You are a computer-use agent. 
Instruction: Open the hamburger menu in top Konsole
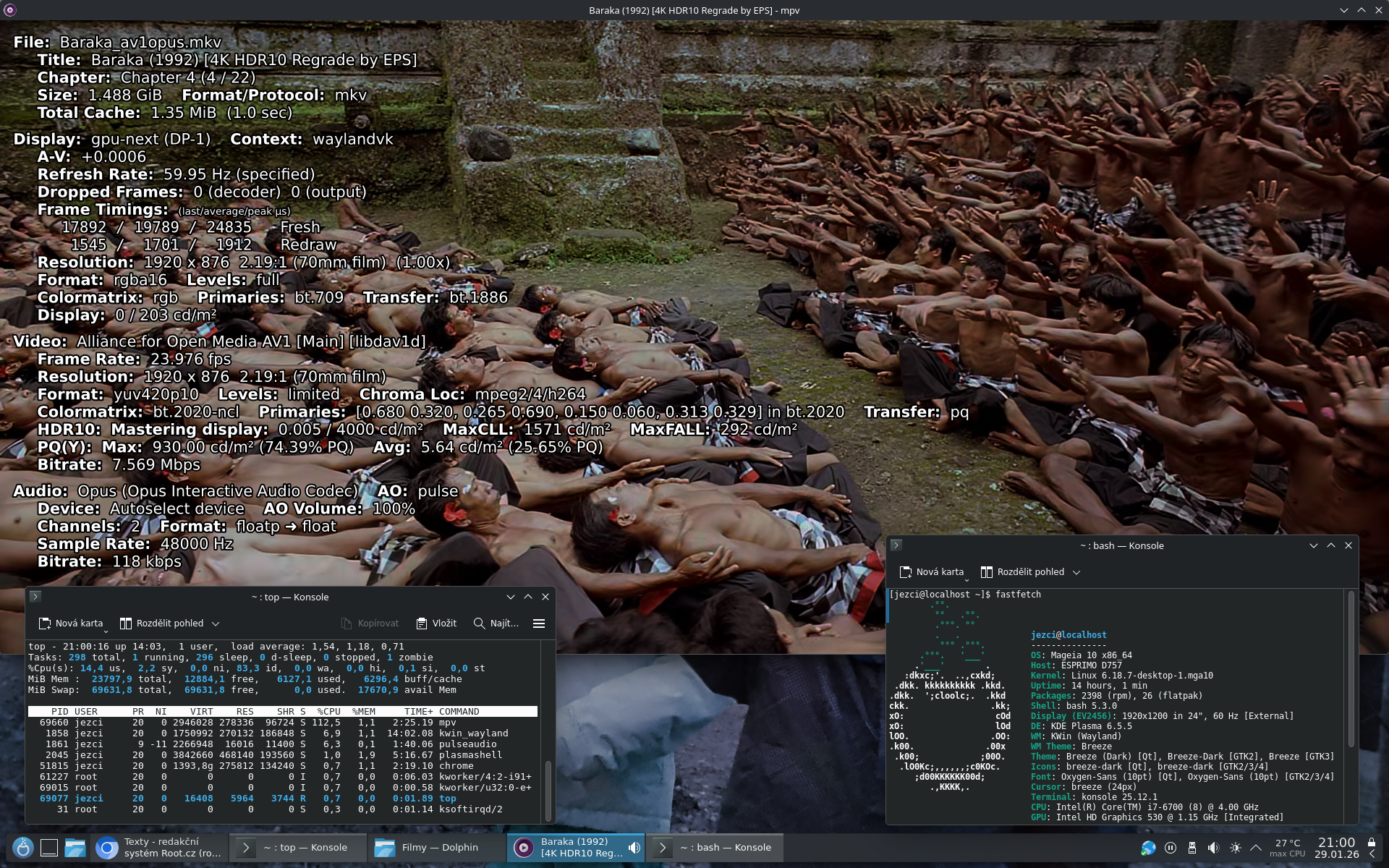pyautogui.click(x=539, y=623)
